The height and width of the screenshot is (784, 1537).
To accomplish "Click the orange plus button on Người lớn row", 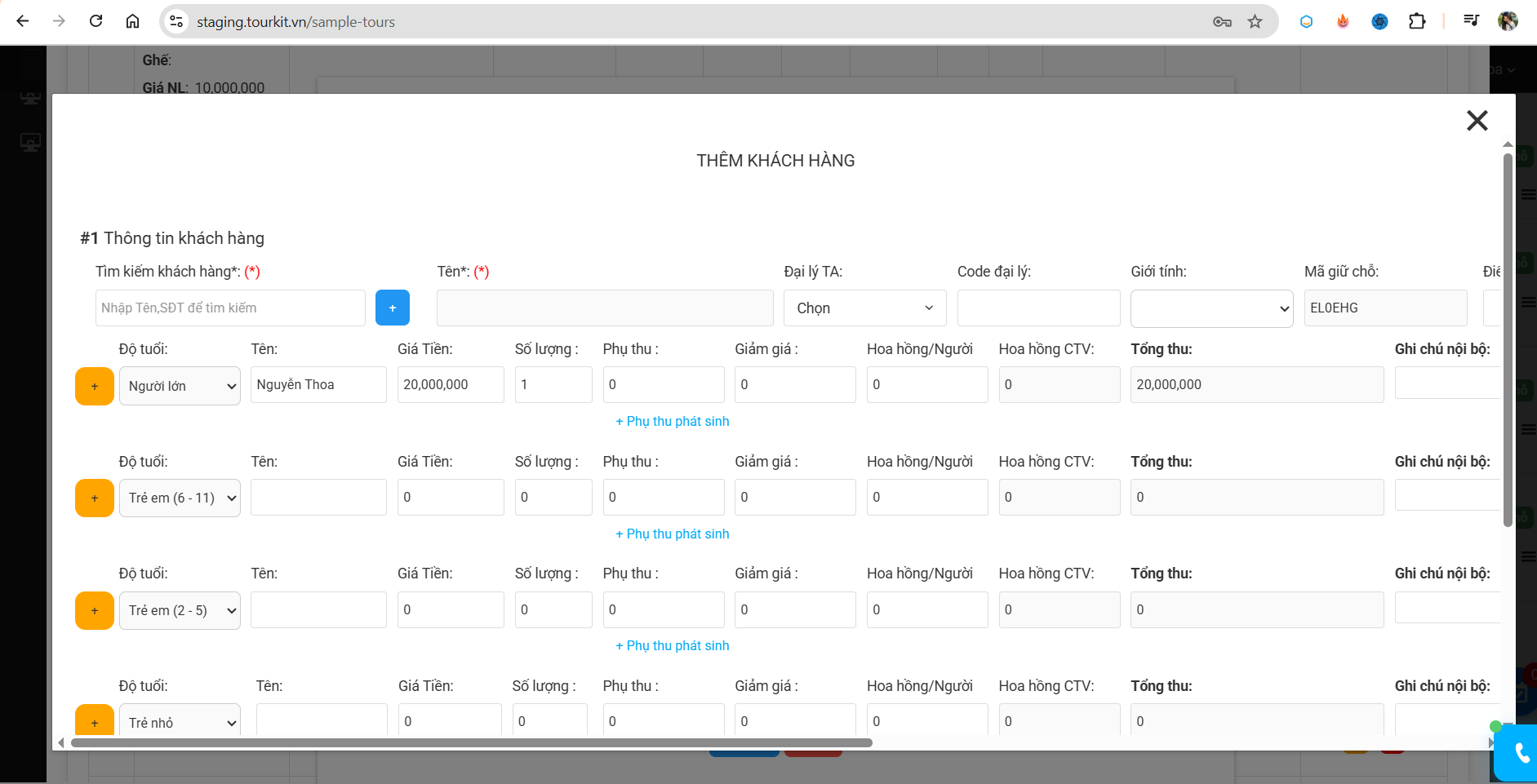I will click(95, 386).
